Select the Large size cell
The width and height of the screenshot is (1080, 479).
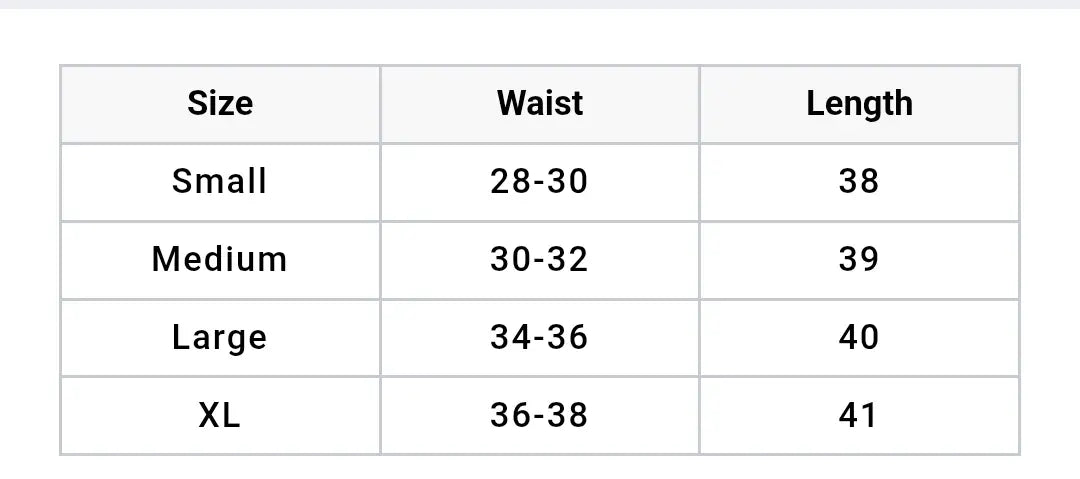[220, 338]
